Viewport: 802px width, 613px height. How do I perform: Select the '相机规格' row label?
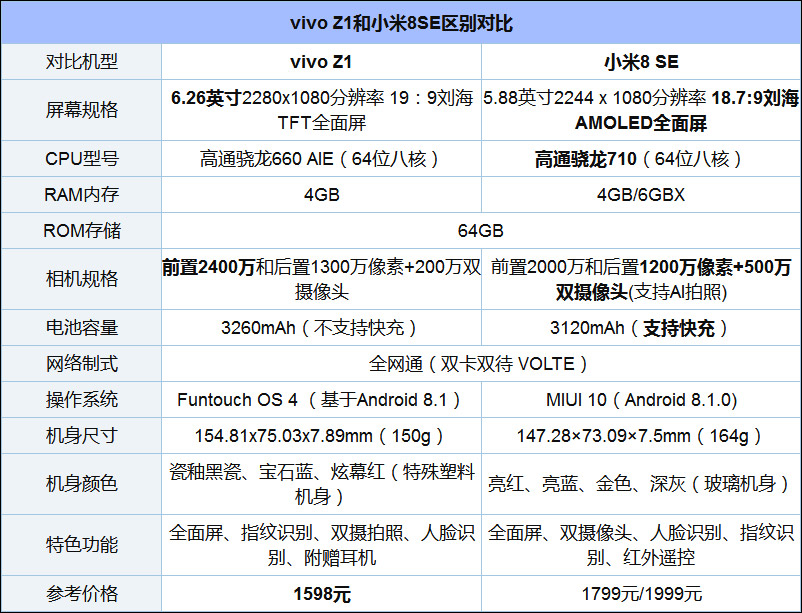click(x=81, y=279)
